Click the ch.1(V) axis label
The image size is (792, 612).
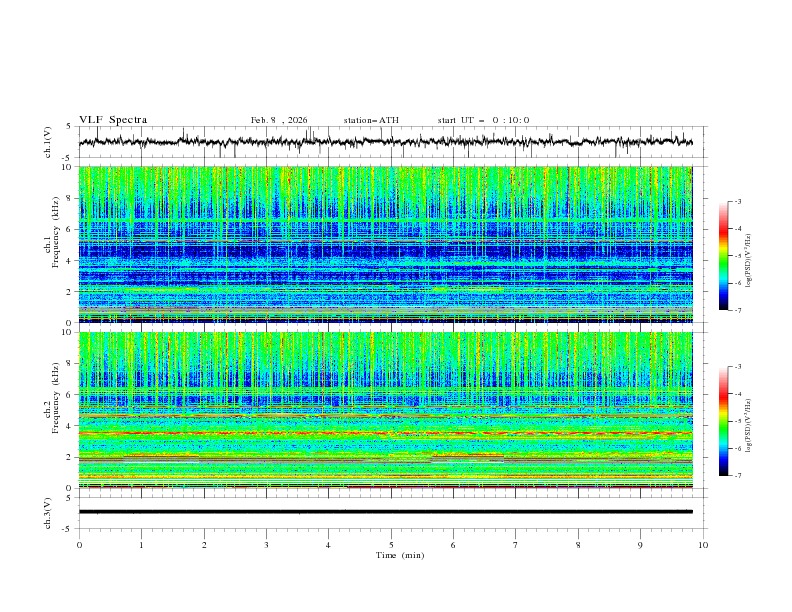point(48,143)
